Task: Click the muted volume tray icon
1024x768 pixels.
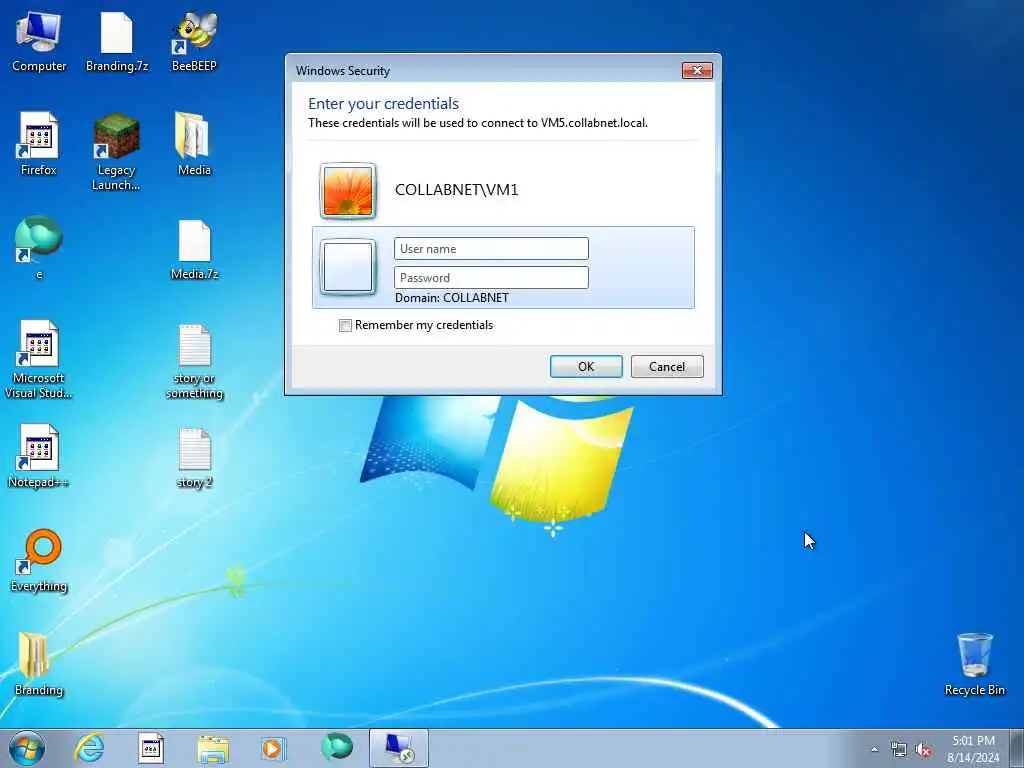Action: (x=923, y=750)
